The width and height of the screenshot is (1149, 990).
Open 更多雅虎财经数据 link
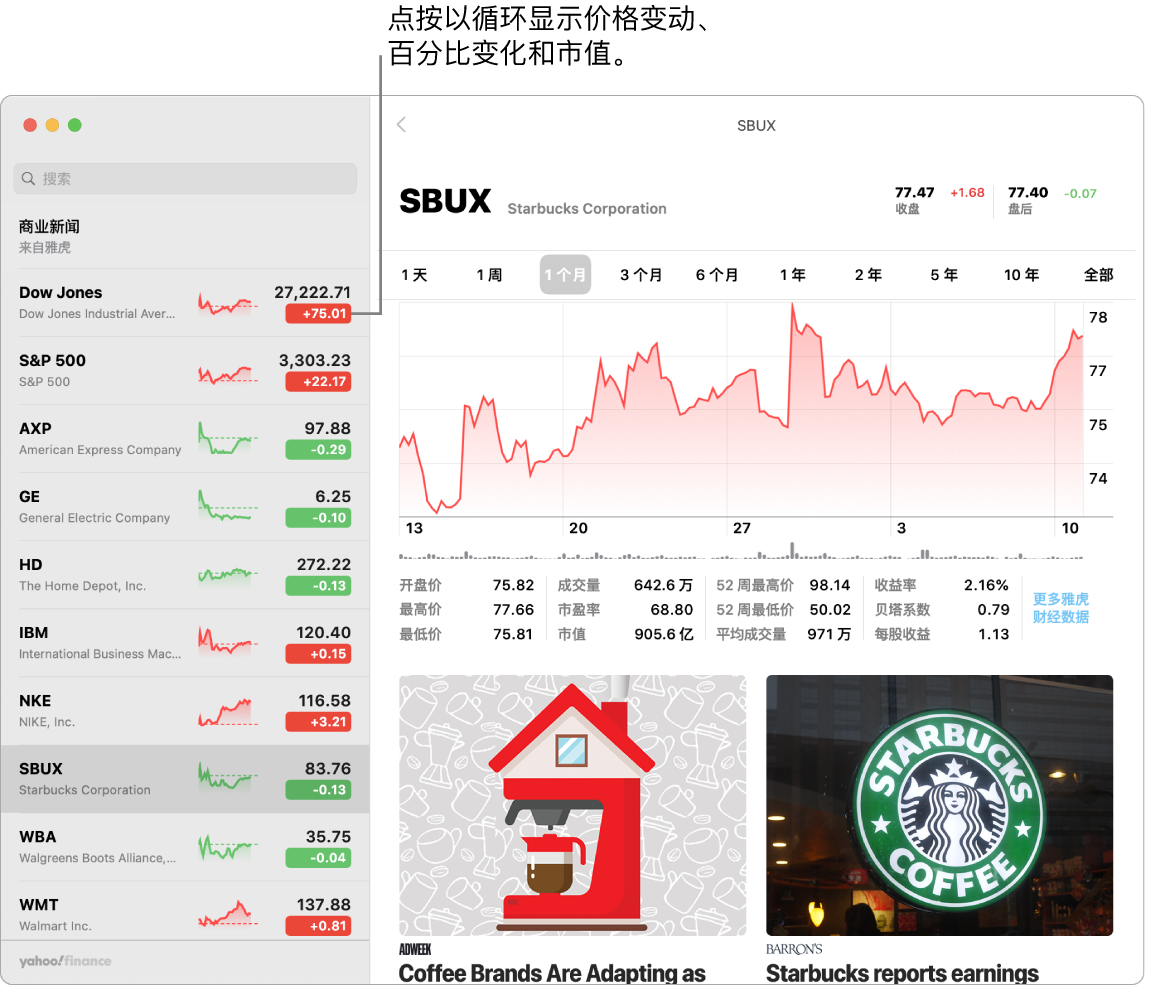pyautogui.click(x=1060, y=608)
